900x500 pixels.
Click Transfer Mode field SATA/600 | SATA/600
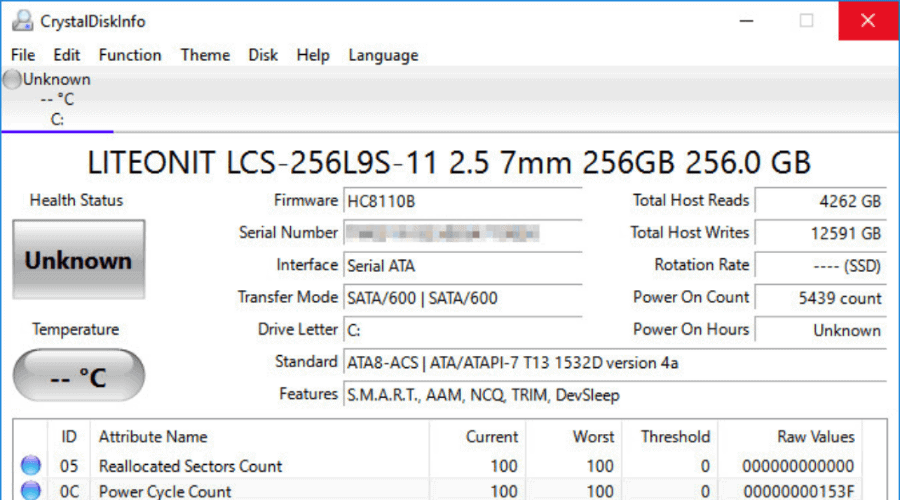click(463, 298)
